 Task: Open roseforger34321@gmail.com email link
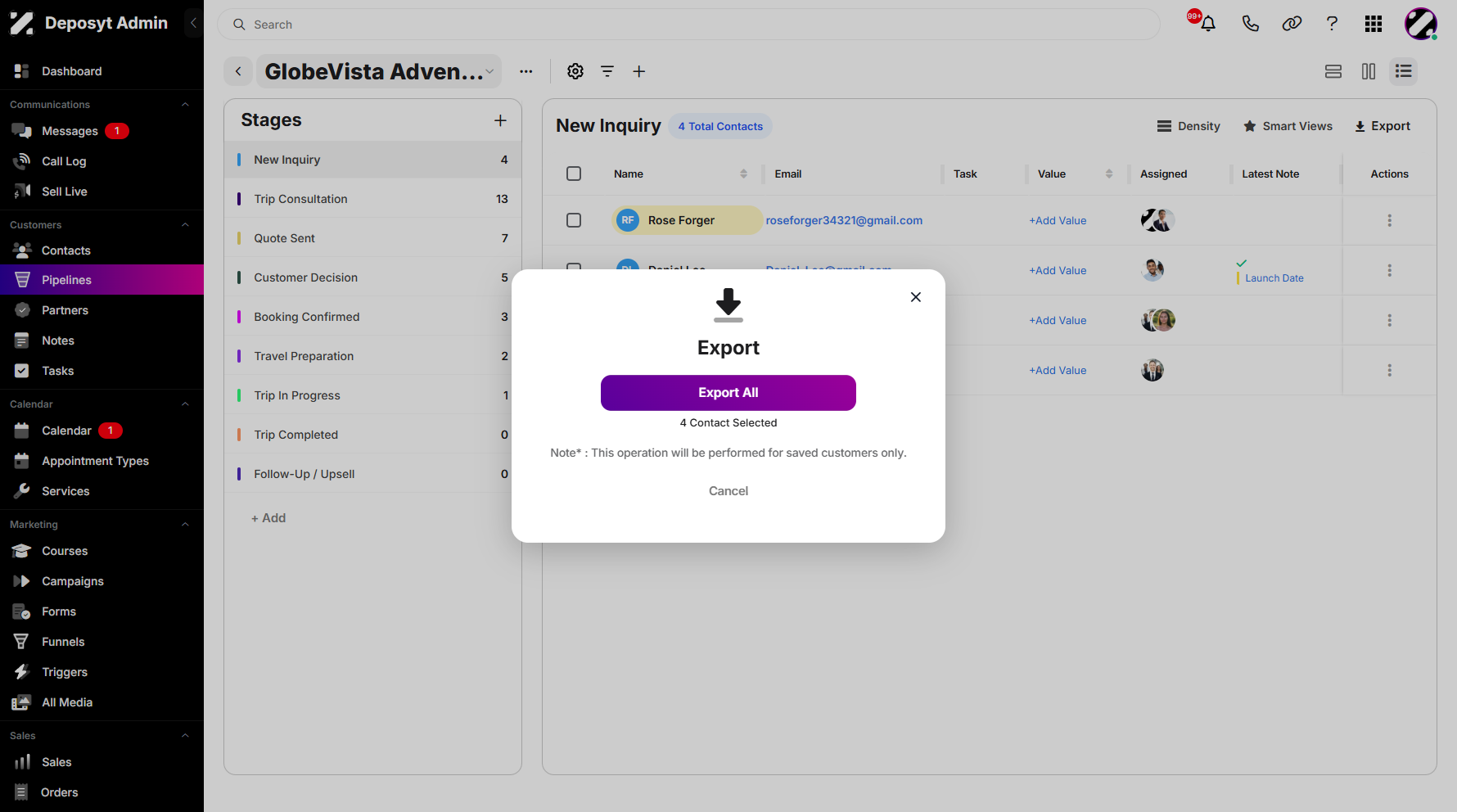tap(844, 220)
